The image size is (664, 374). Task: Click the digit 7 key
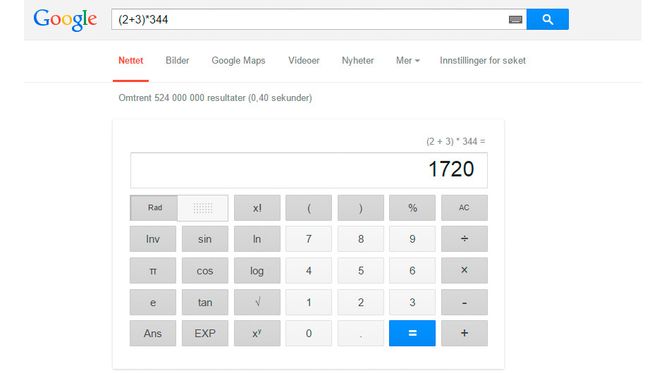(x=309, y=239)
